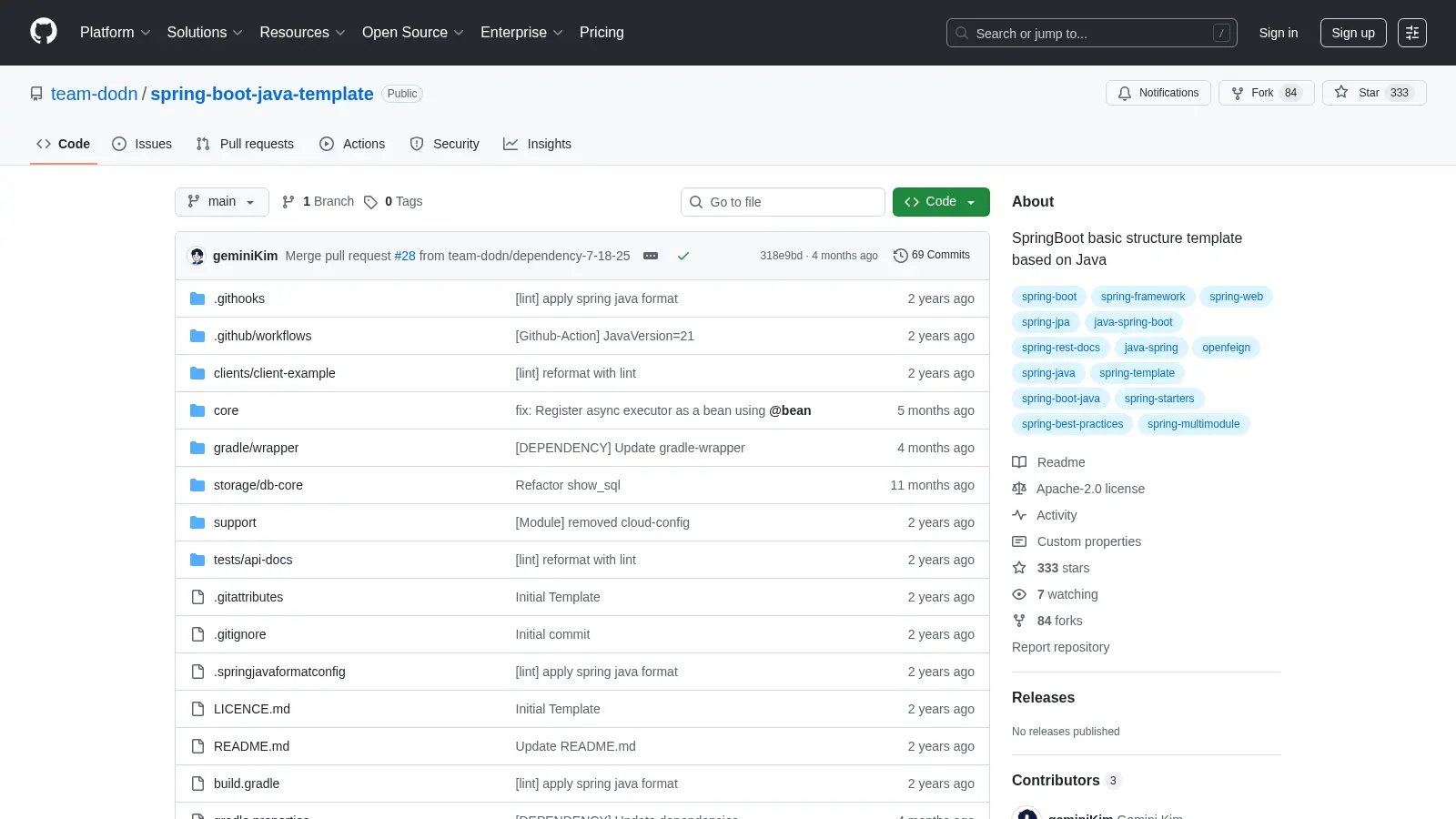Click the Star icon
The image size is (1456, 819).
(1341, 92)
